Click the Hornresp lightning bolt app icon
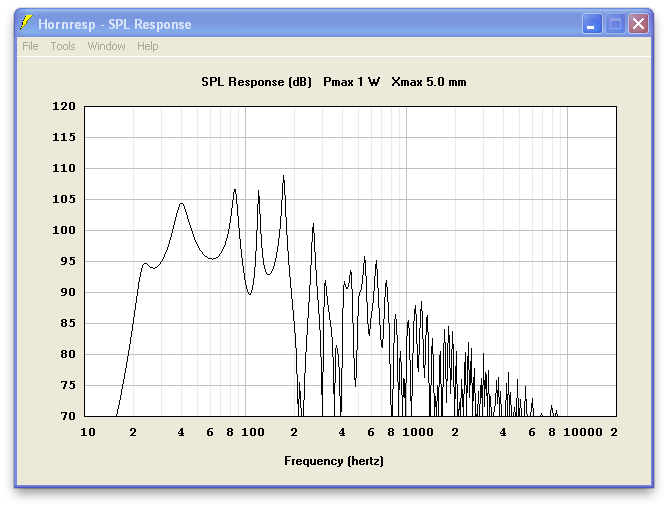Image resolution: width=668 pixels, height=508 pixels. (26, 23)
